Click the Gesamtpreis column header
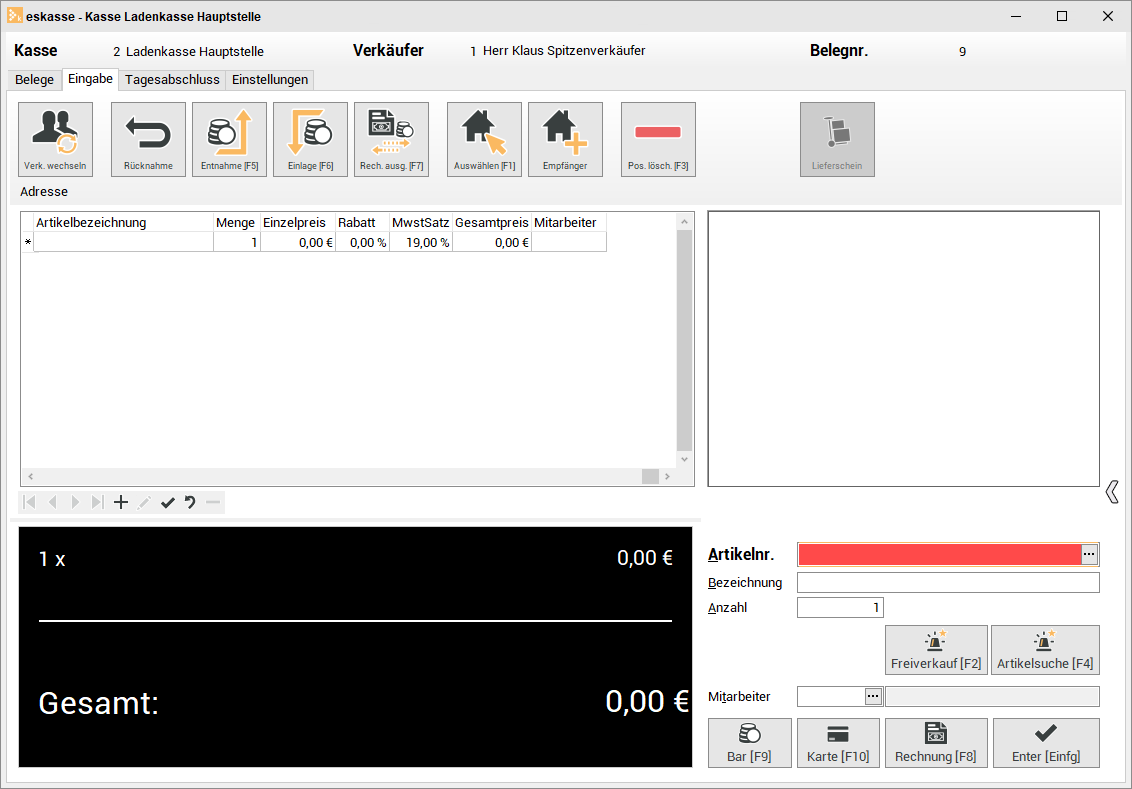This screenshot has height=789, width=1132. pyautogui.click(x=492, y=222)
